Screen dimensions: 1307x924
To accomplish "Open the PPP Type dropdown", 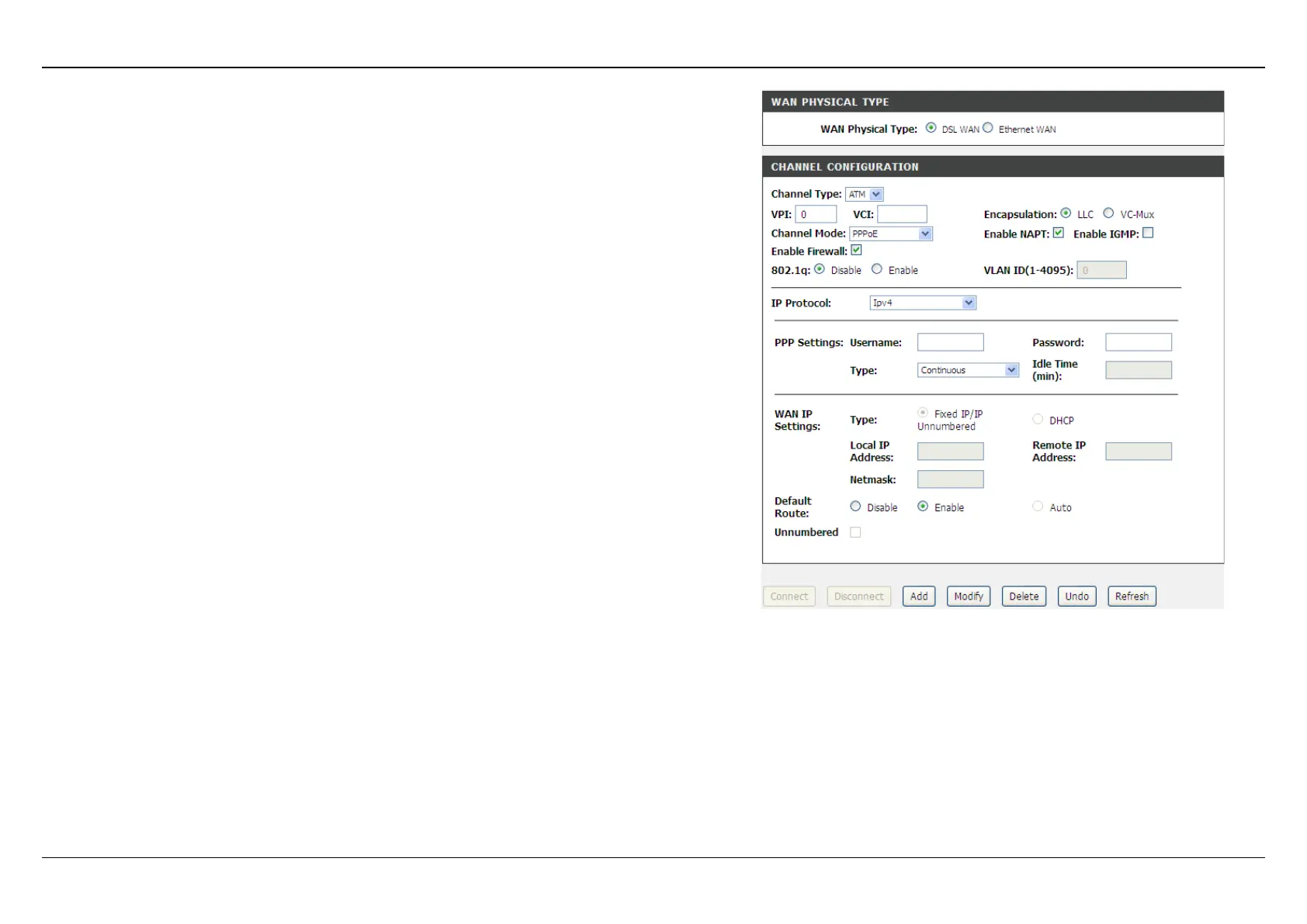I will [x=968, y=370].
